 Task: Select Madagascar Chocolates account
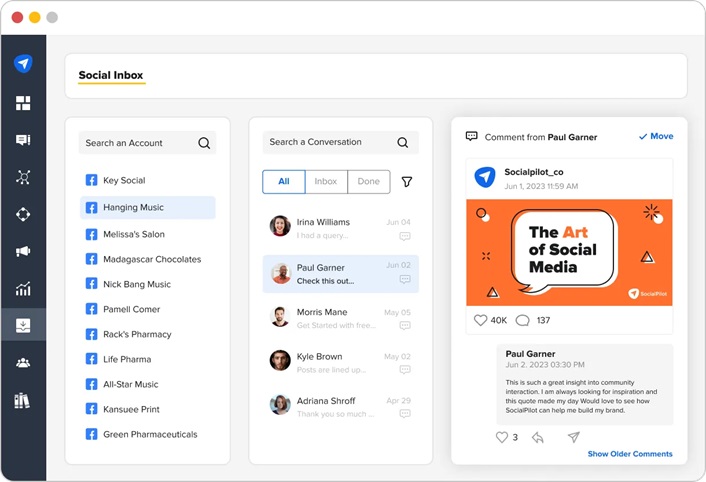click(148, 259)
